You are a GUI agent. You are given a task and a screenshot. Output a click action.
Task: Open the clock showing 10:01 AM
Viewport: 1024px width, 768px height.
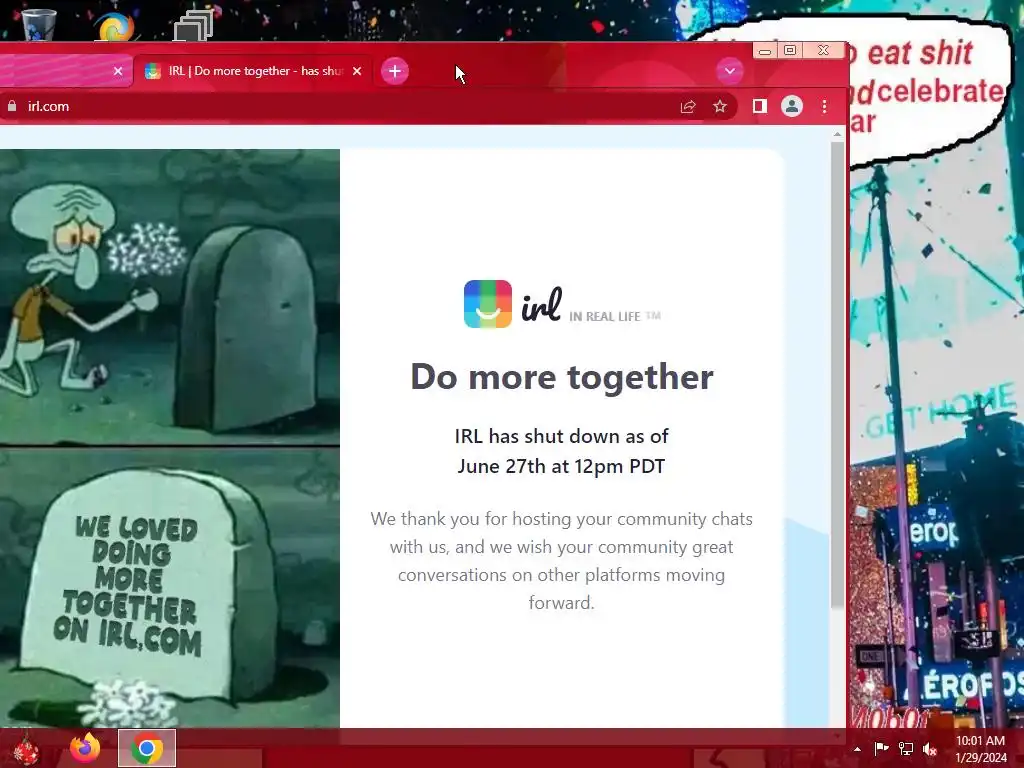pyautogui.click(x=980, y=749)
